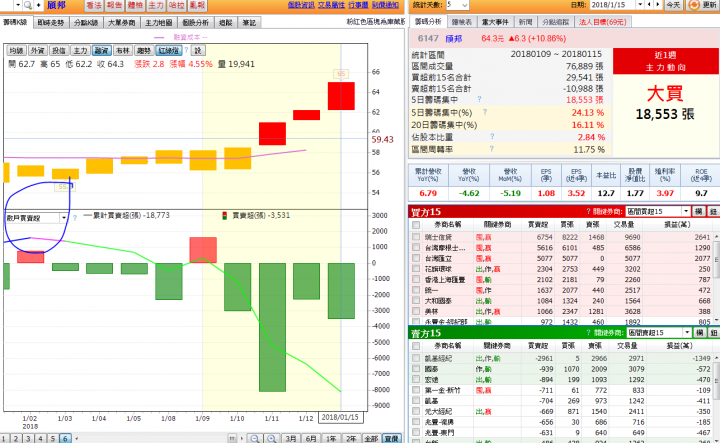Click the 哈拉 toolbar button
The image size is (720, 443).
(x=176, y=6)
